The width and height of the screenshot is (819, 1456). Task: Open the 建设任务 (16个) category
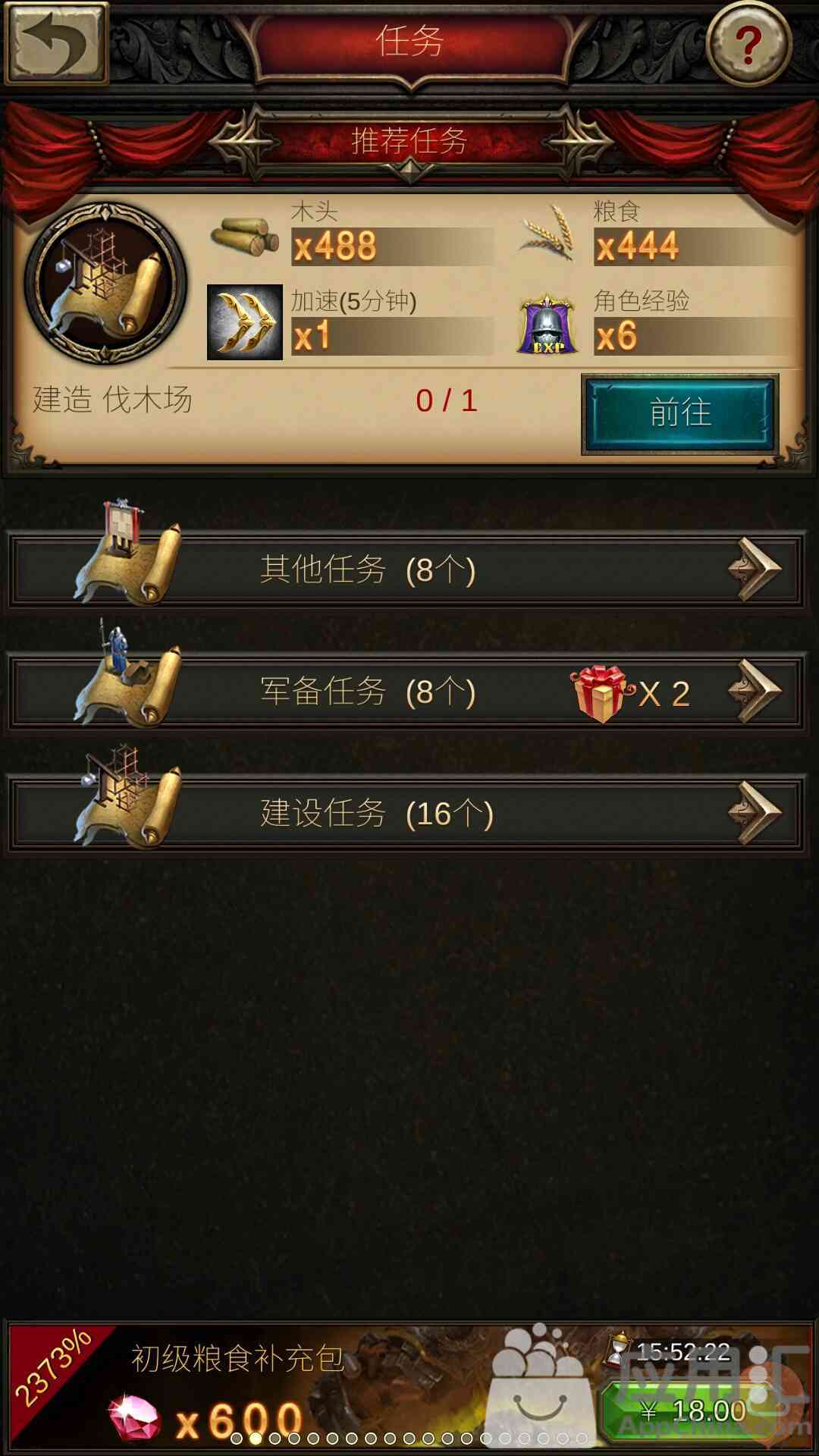point(406,813)
